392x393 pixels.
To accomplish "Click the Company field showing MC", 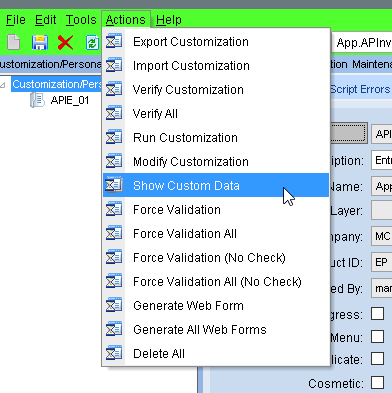I will coord(382,236).
